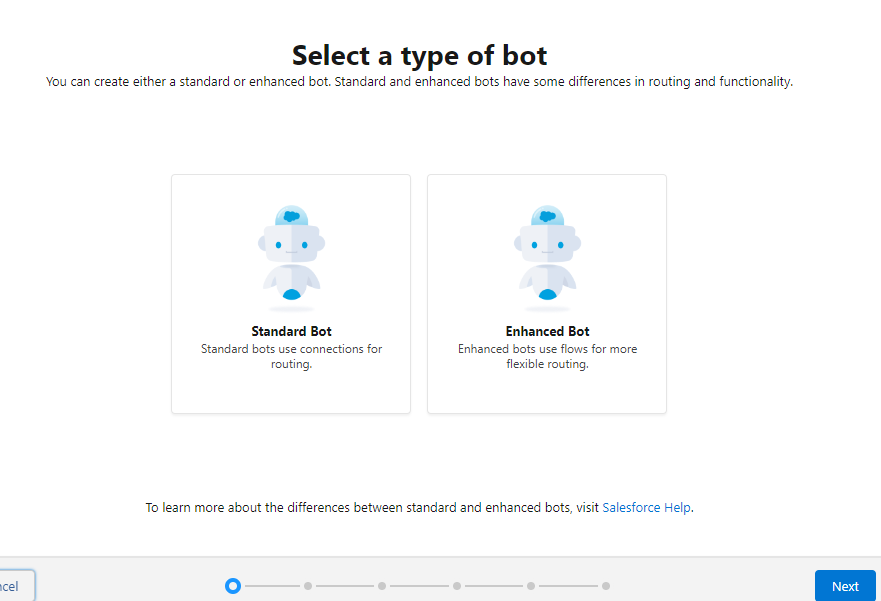Click the partially visible Cancel button
The image size is (881, 601).
point(14,586)
